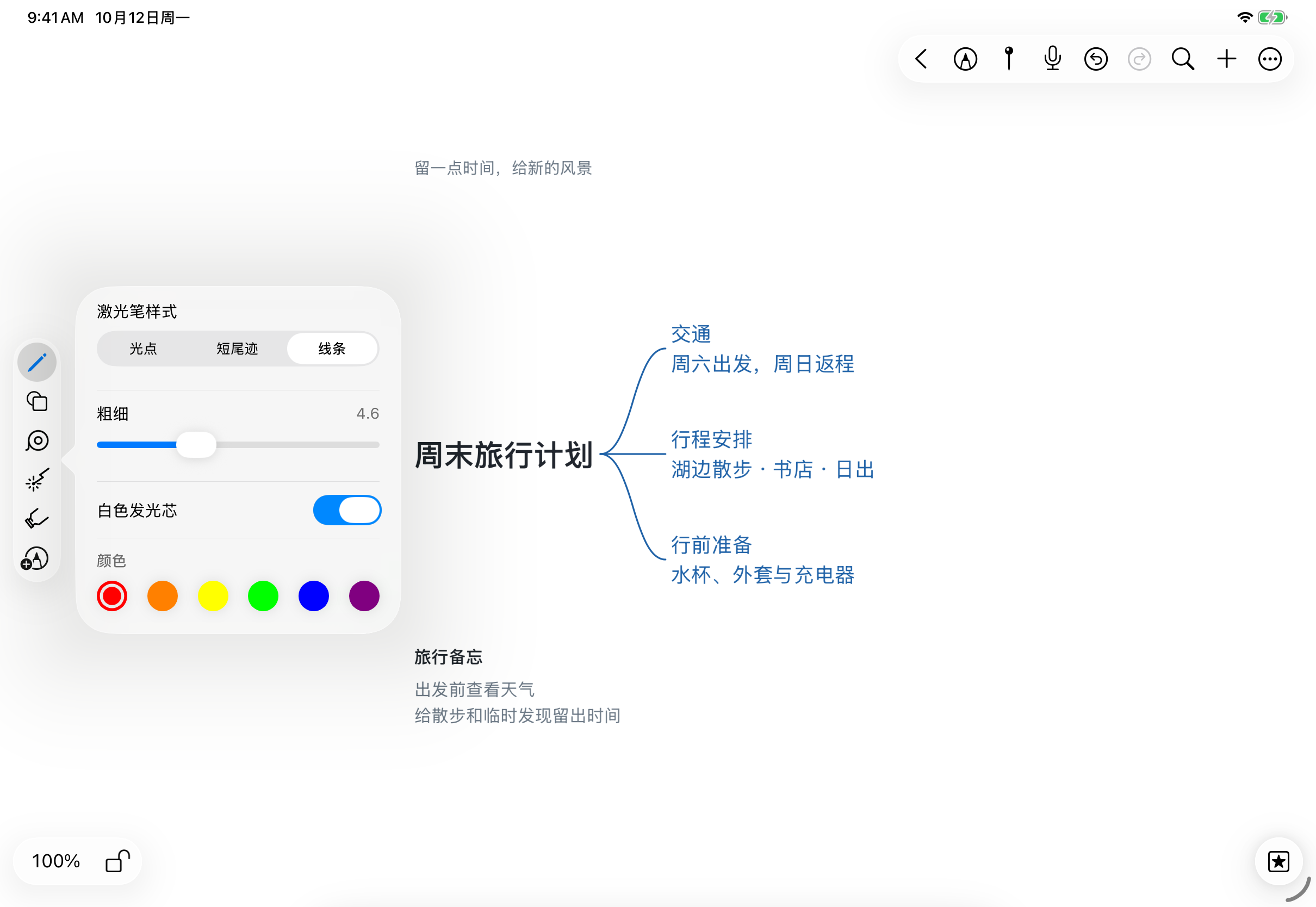Pick the blue color swatch

[x=314, y=595]
